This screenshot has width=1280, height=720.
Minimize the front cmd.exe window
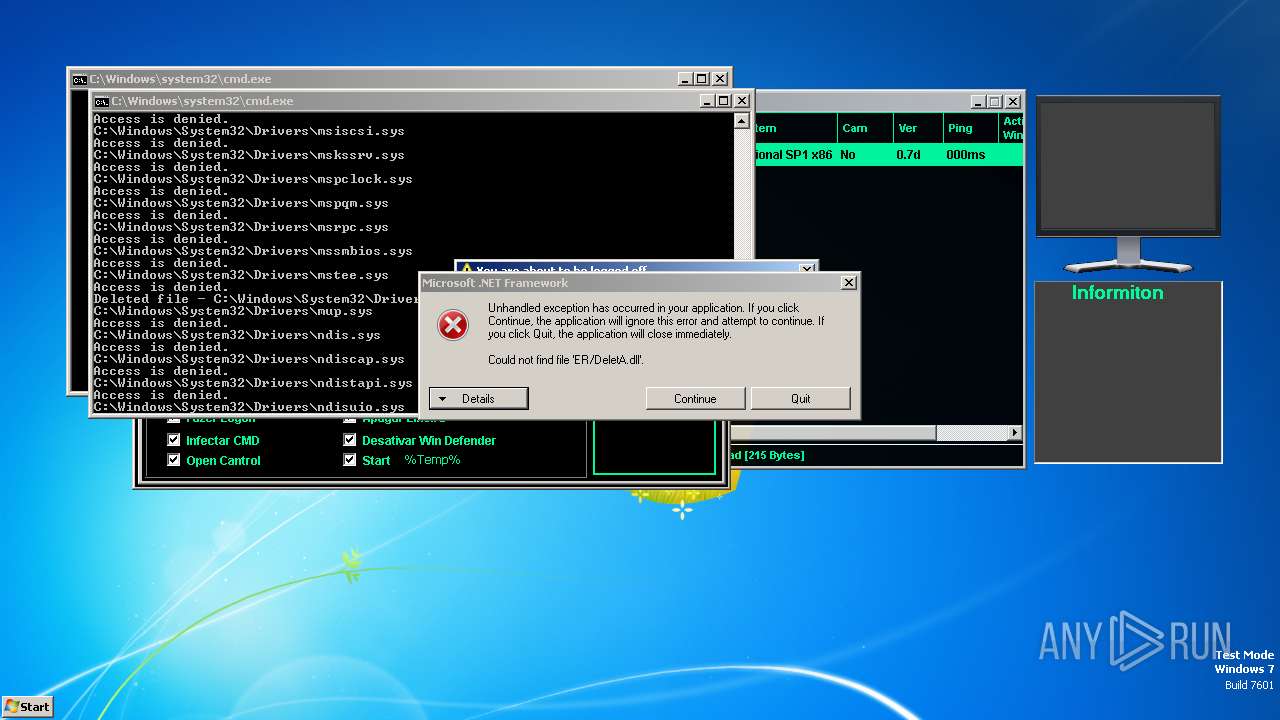point(706,101)
